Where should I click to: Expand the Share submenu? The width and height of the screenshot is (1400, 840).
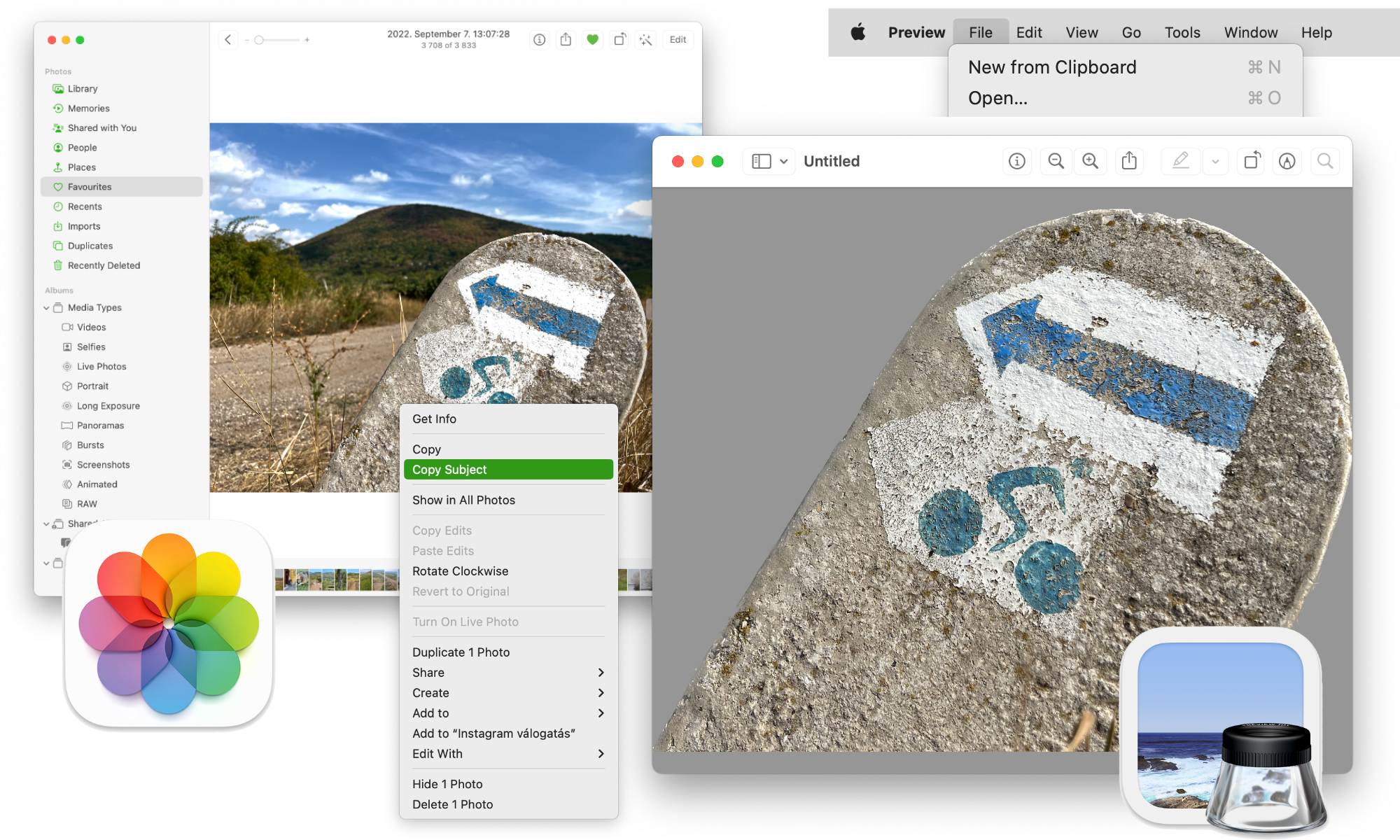point(508,672)
